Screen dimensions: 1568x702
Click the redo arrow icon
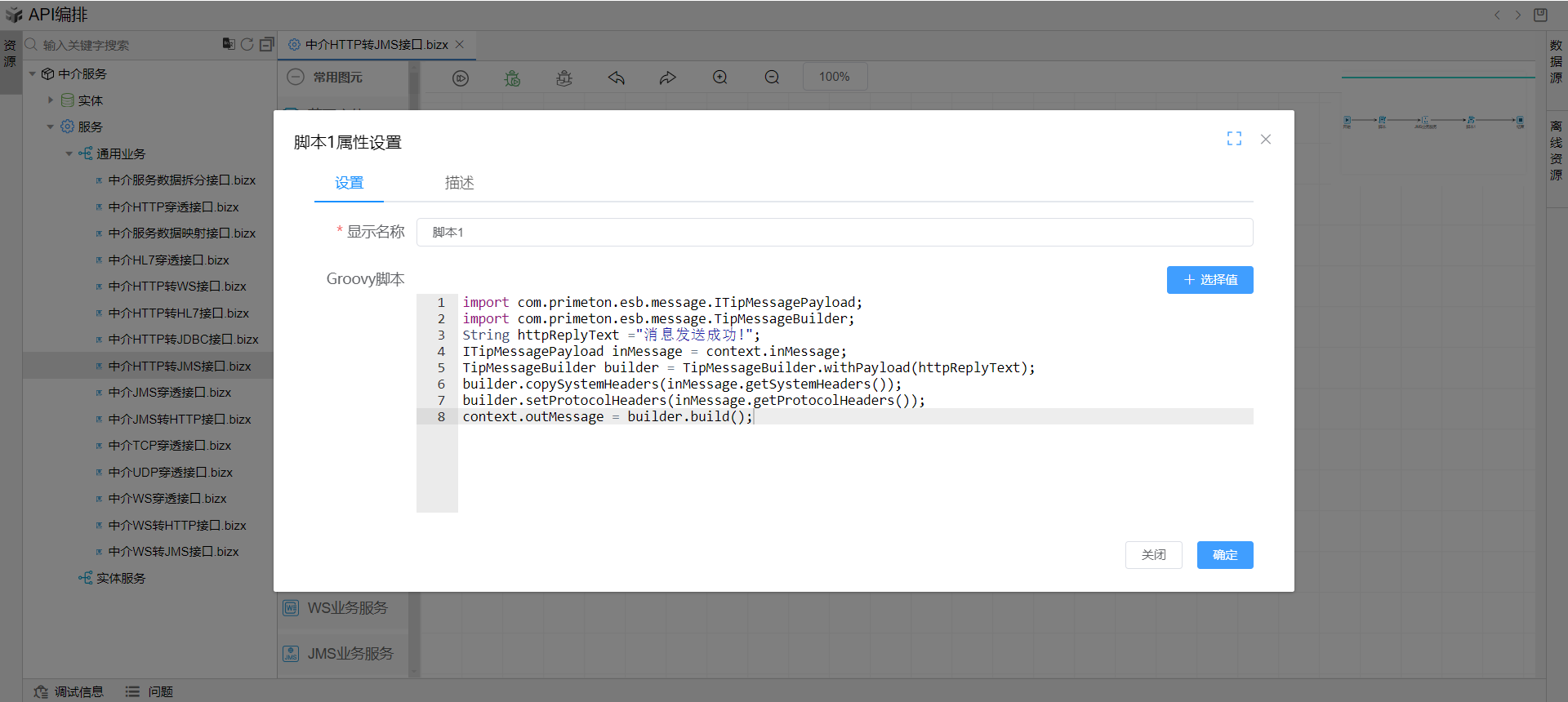(668, 78)
